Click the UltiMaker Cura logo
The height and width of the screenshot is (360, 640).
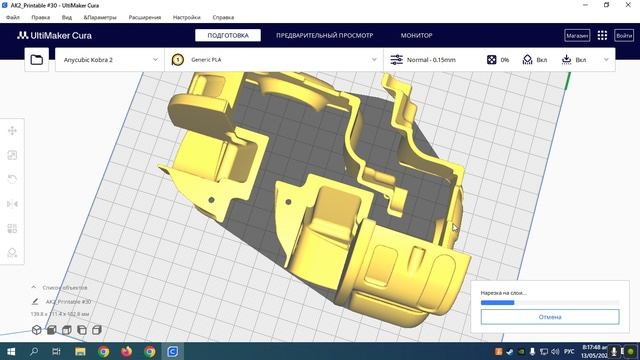click(x=54, y=36)
